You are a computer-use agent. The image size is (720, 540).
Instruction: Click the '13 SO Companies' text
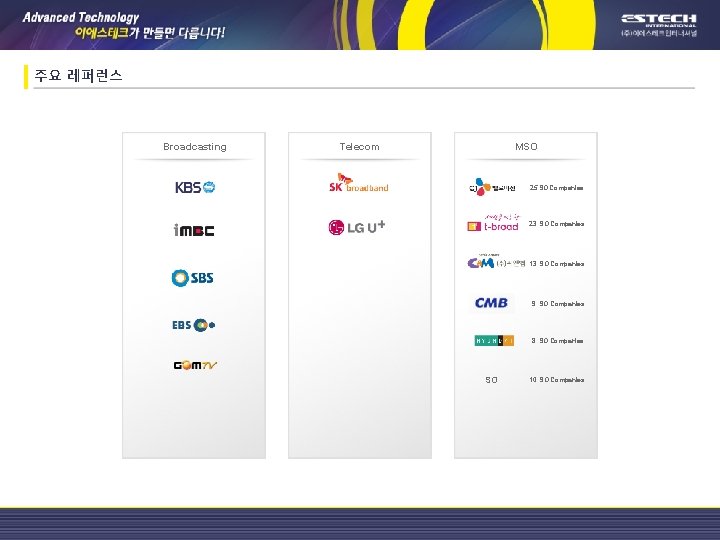coord(557,264)
